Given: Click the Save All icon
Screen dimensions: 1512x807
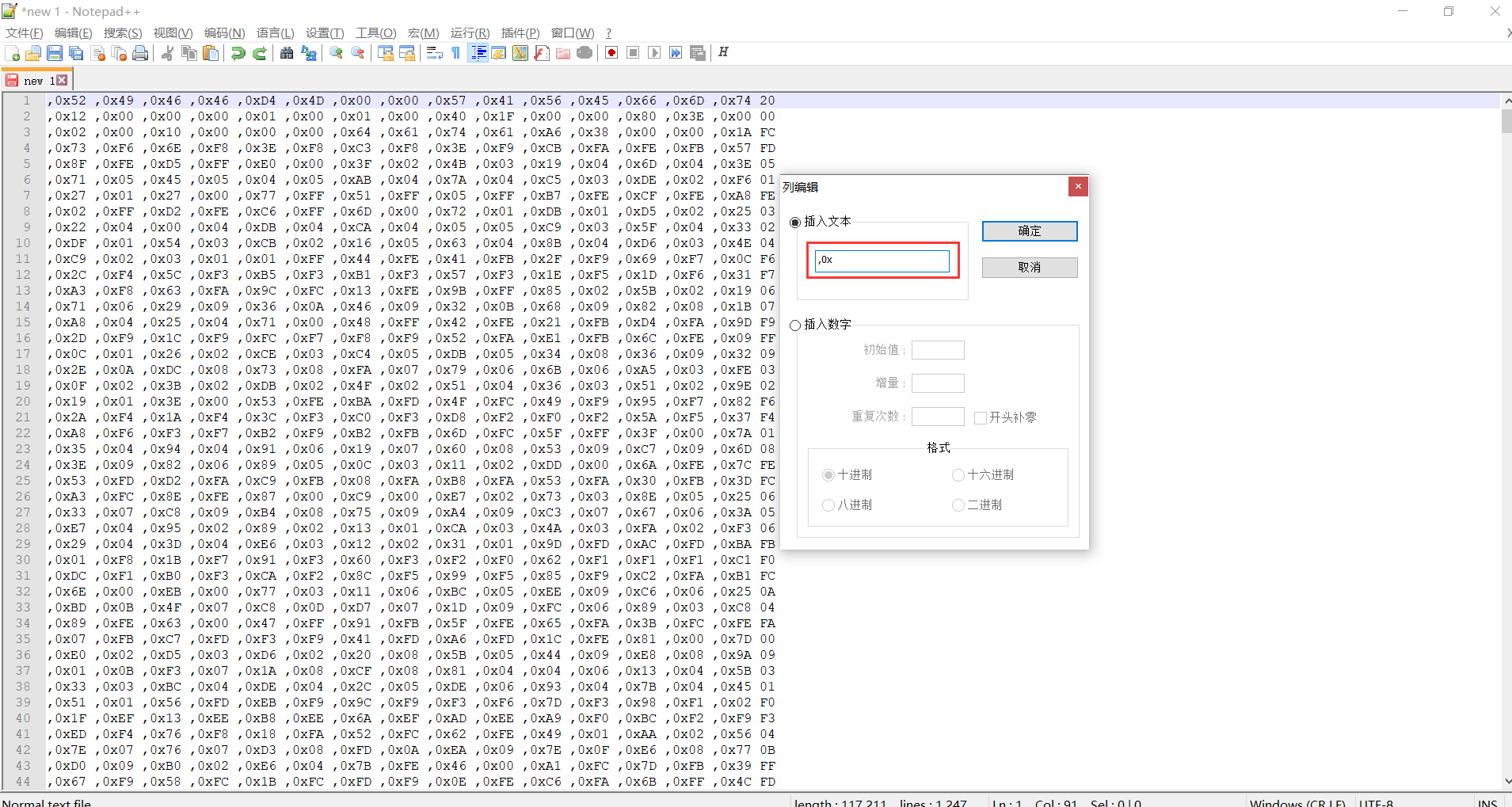Looking at the screenshot, I should (x=76, y=53).
